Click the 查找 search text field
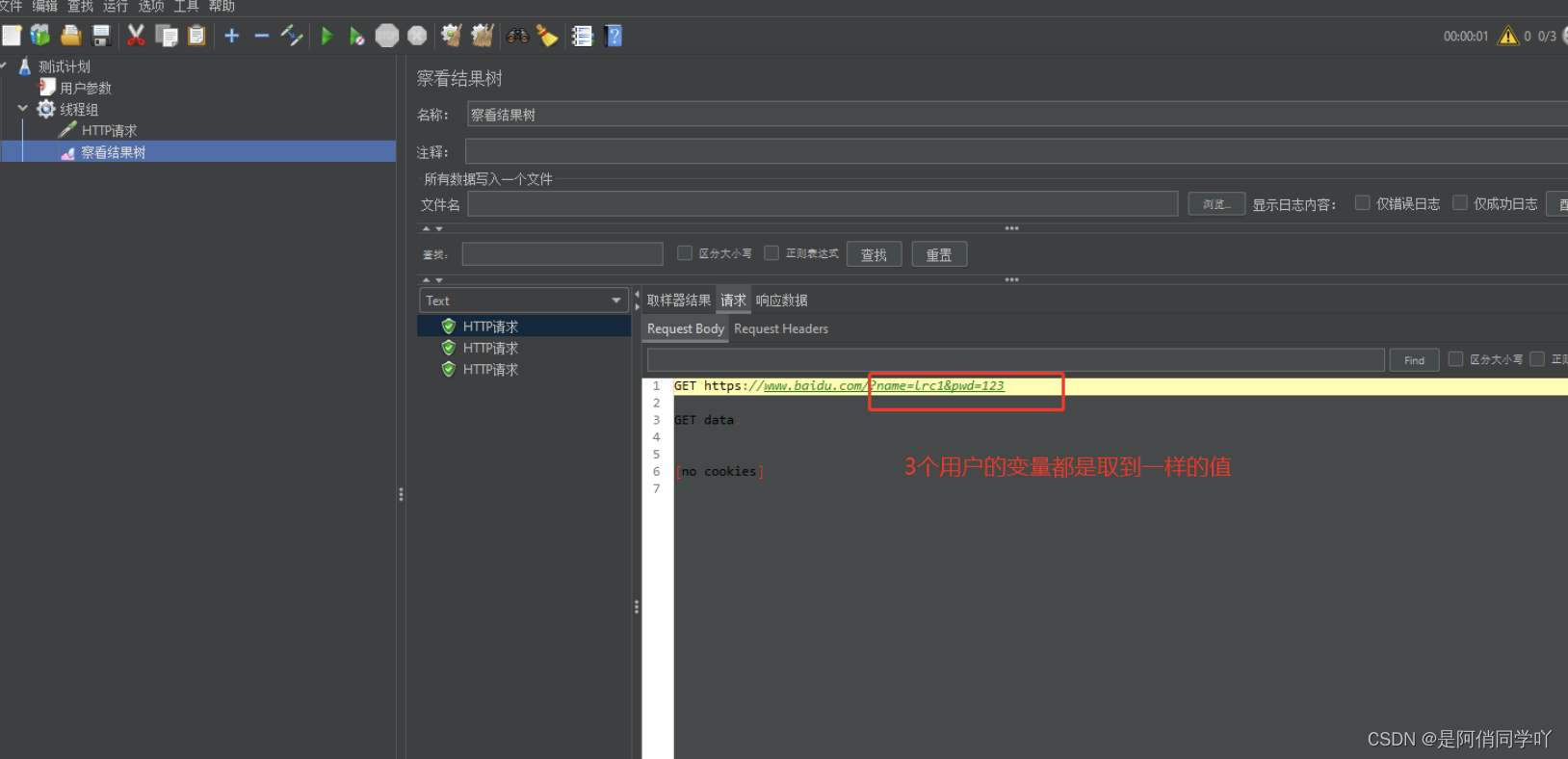The image size is (1568, 759). pyautogui.click(x=562, y=253)
